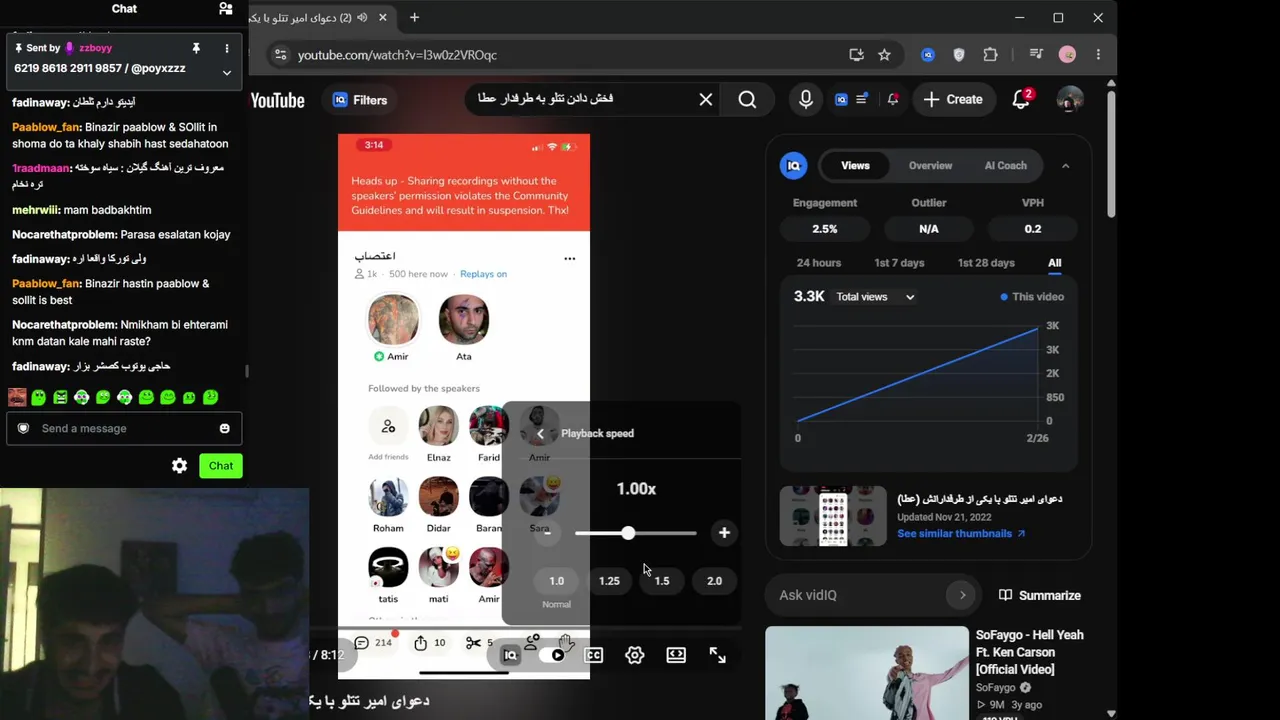
Task: Install app from address bar icon
Action: [856, 55]
